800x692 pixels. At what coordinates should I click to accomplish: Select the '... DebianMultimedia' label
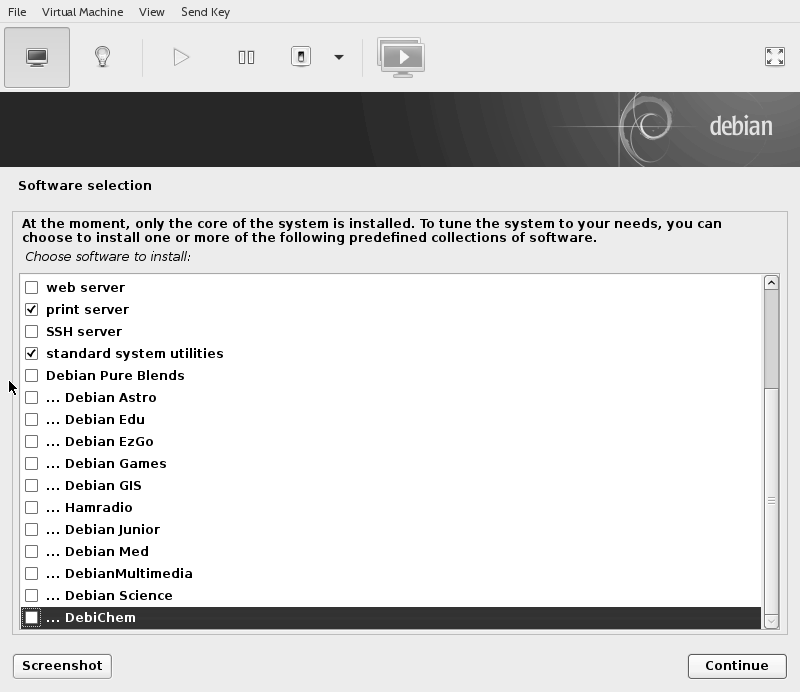119,574
